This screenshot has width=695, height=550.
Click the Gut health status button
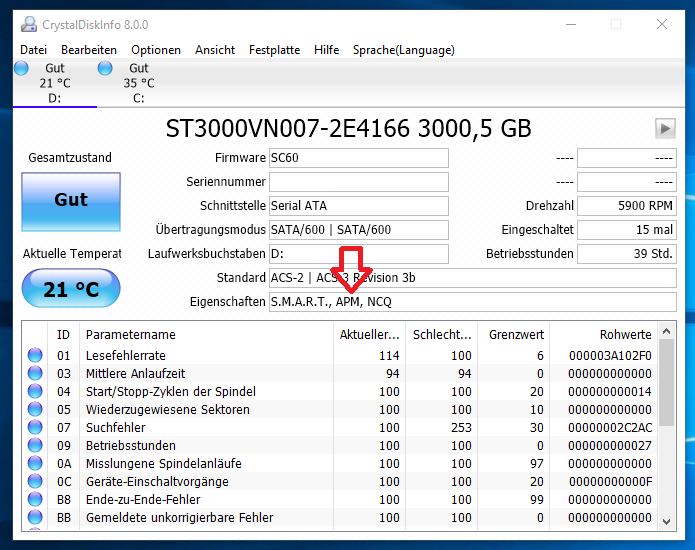click(x=71, y=202)
